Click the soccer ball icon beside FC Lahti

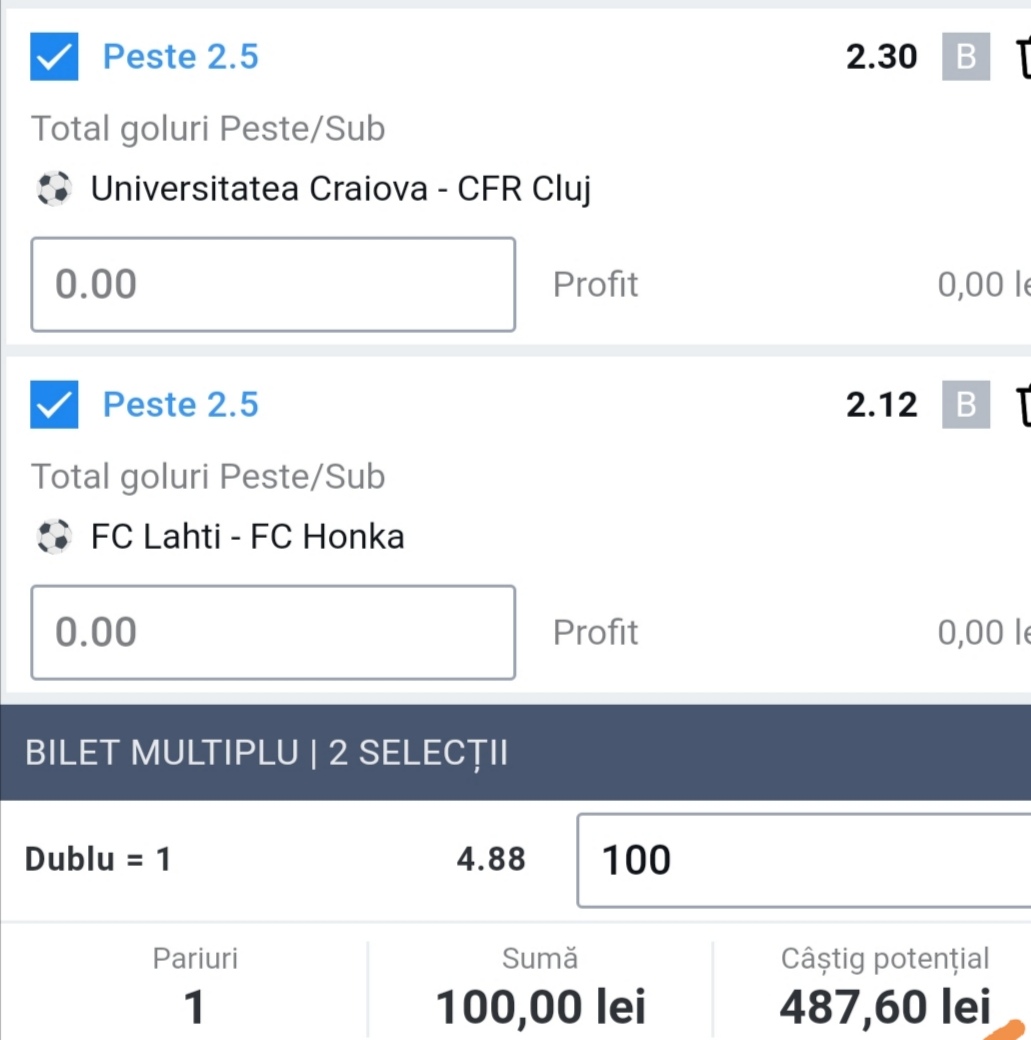click(54, 537)
